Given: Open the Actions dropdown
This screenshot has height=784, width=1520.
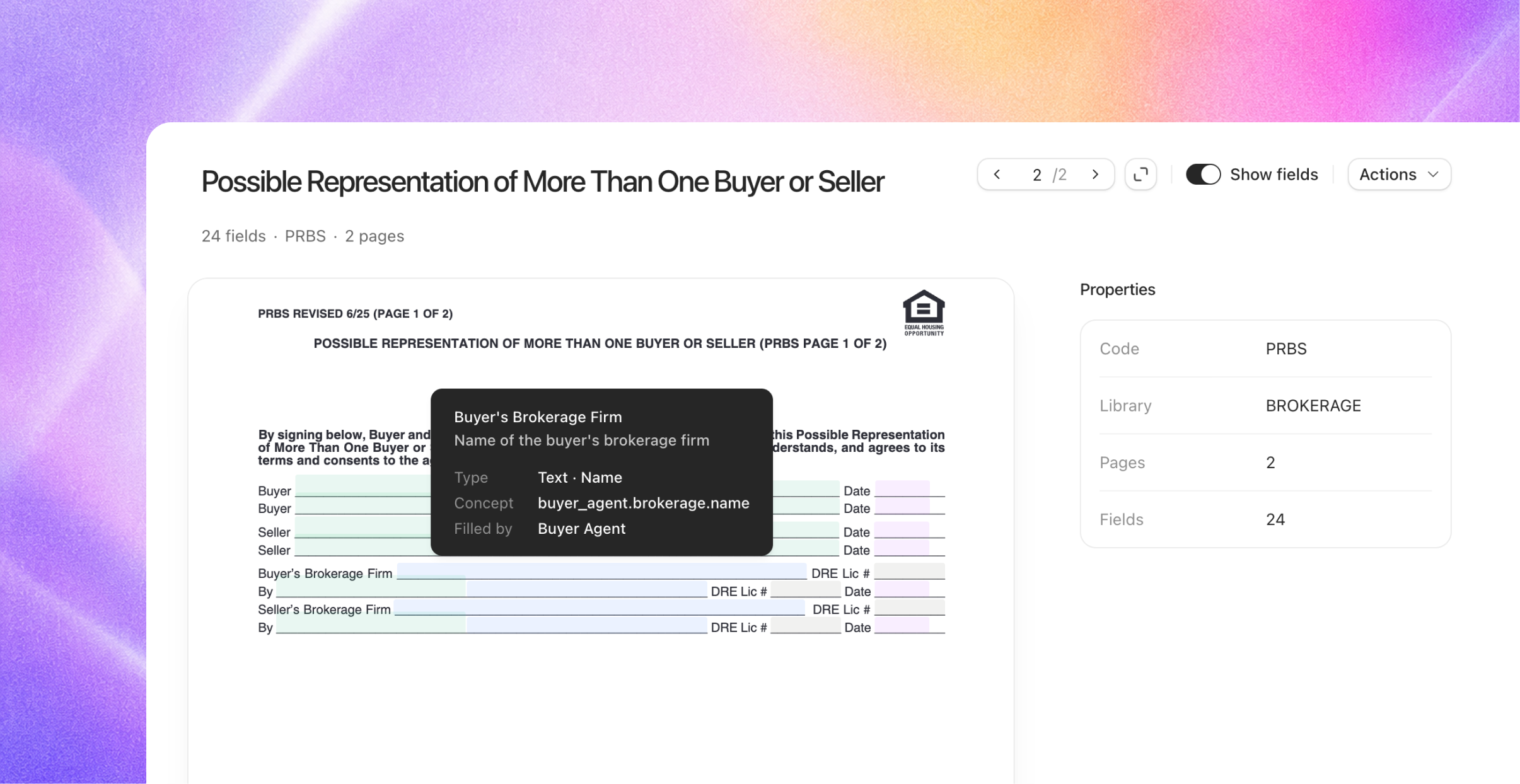Looking at the screenshot, I should click(x=1399, y=175).
